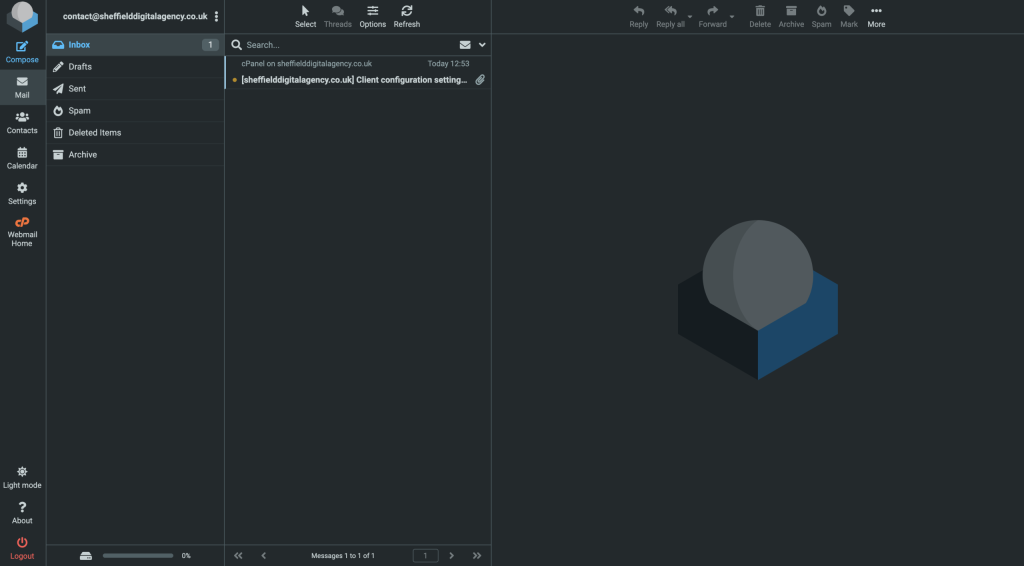Refresh the message list
The height and width of the screenshot is (566, 1024).
[406, 16]
